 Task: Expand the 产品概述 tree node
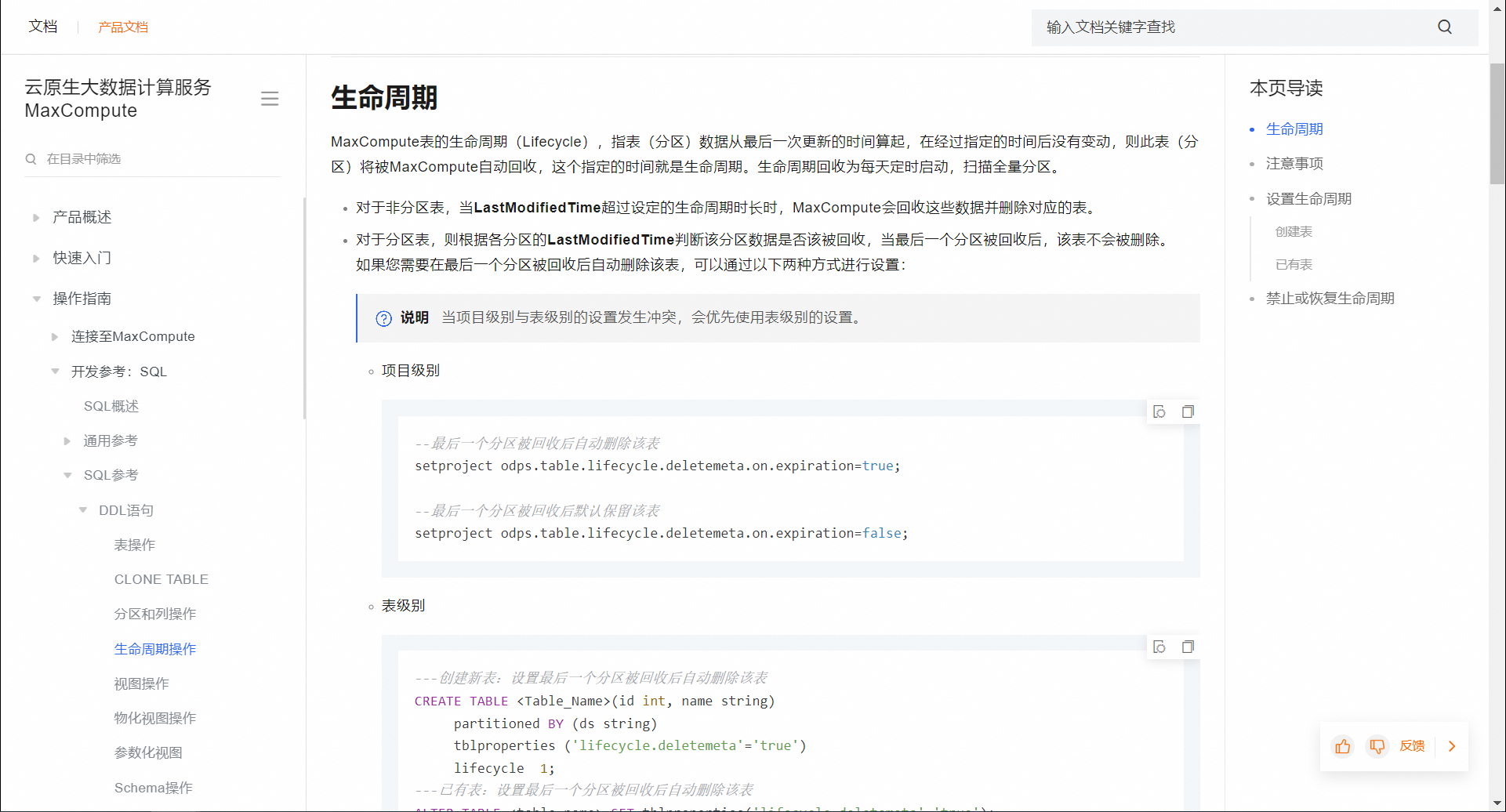pyautogui.click(x=36, y=218)
